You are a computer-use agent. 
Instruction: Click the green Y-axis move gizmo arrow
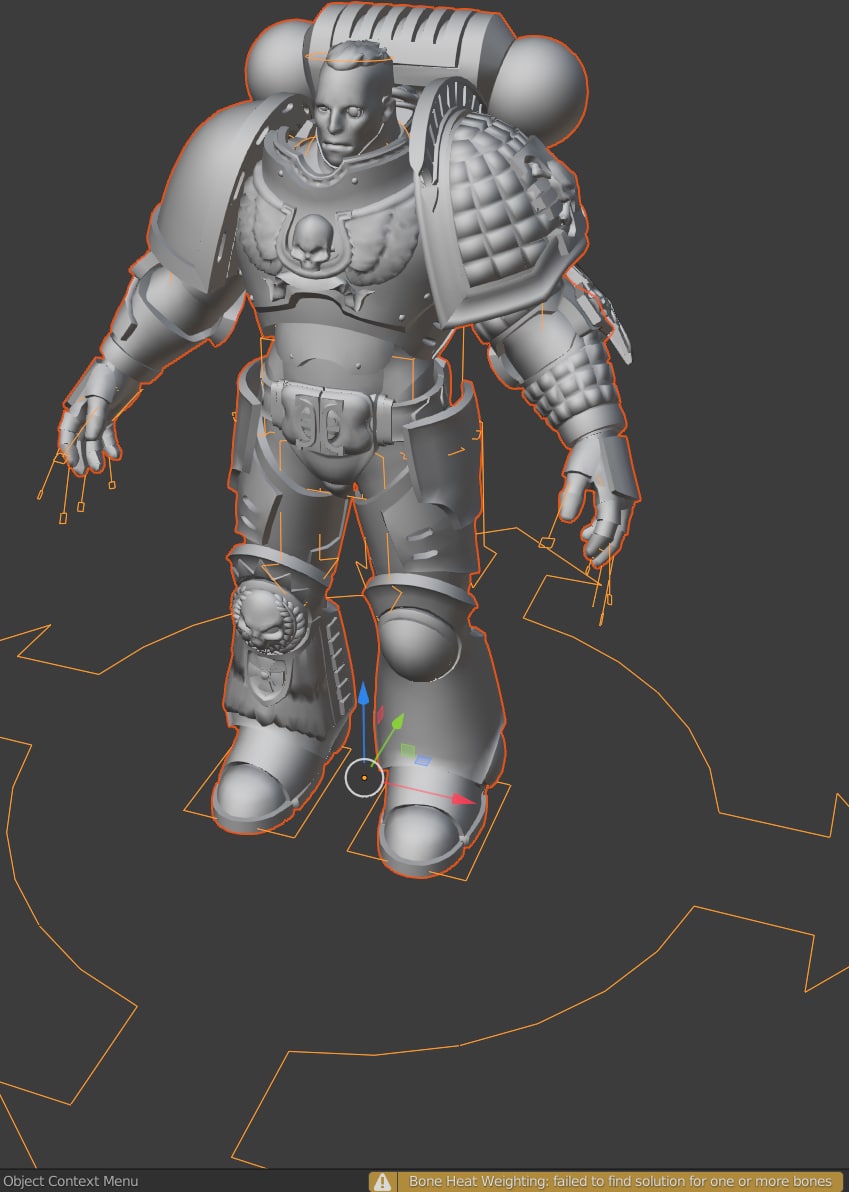point(397,722)
